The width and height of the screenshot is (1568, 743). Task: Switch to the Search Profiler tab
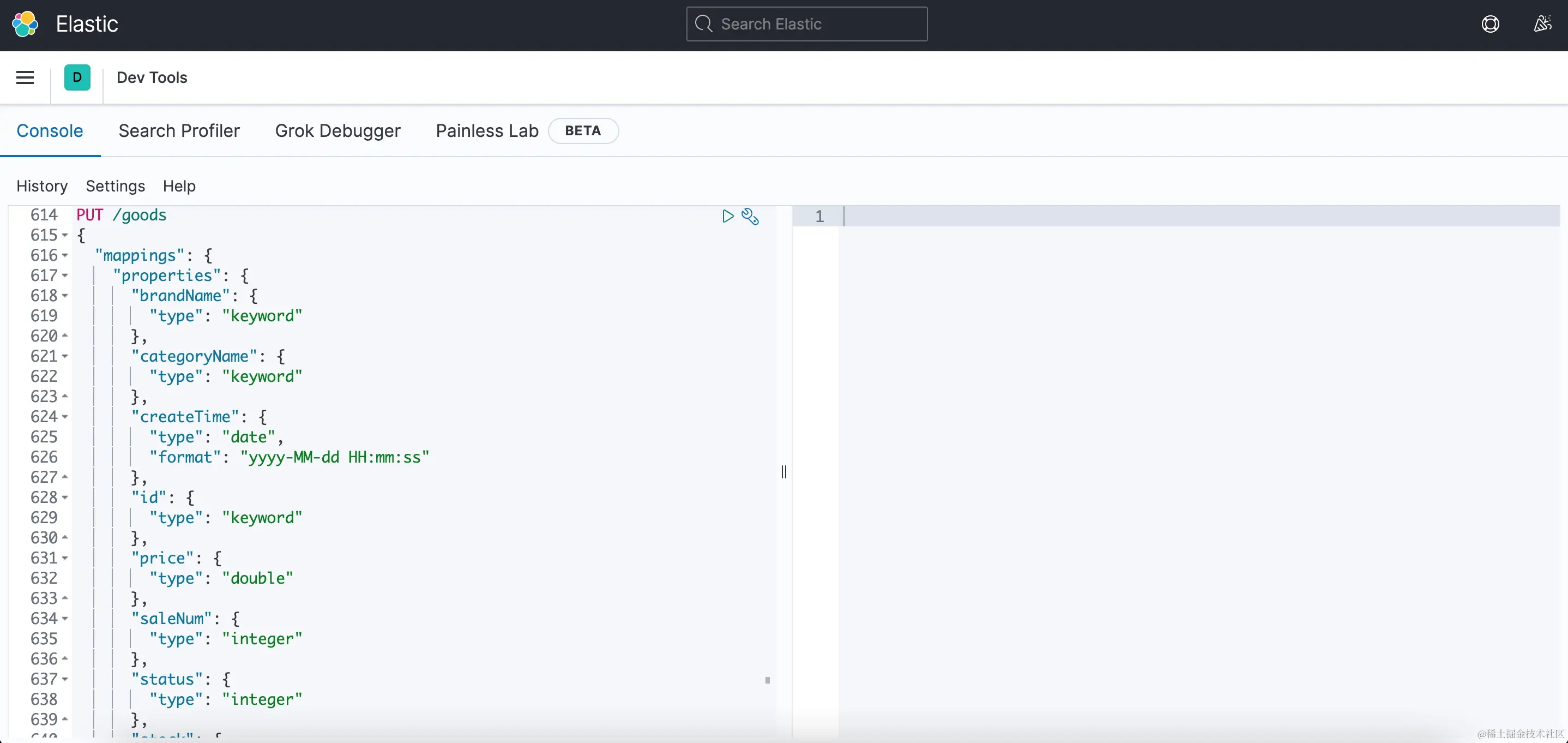point(179,131)
